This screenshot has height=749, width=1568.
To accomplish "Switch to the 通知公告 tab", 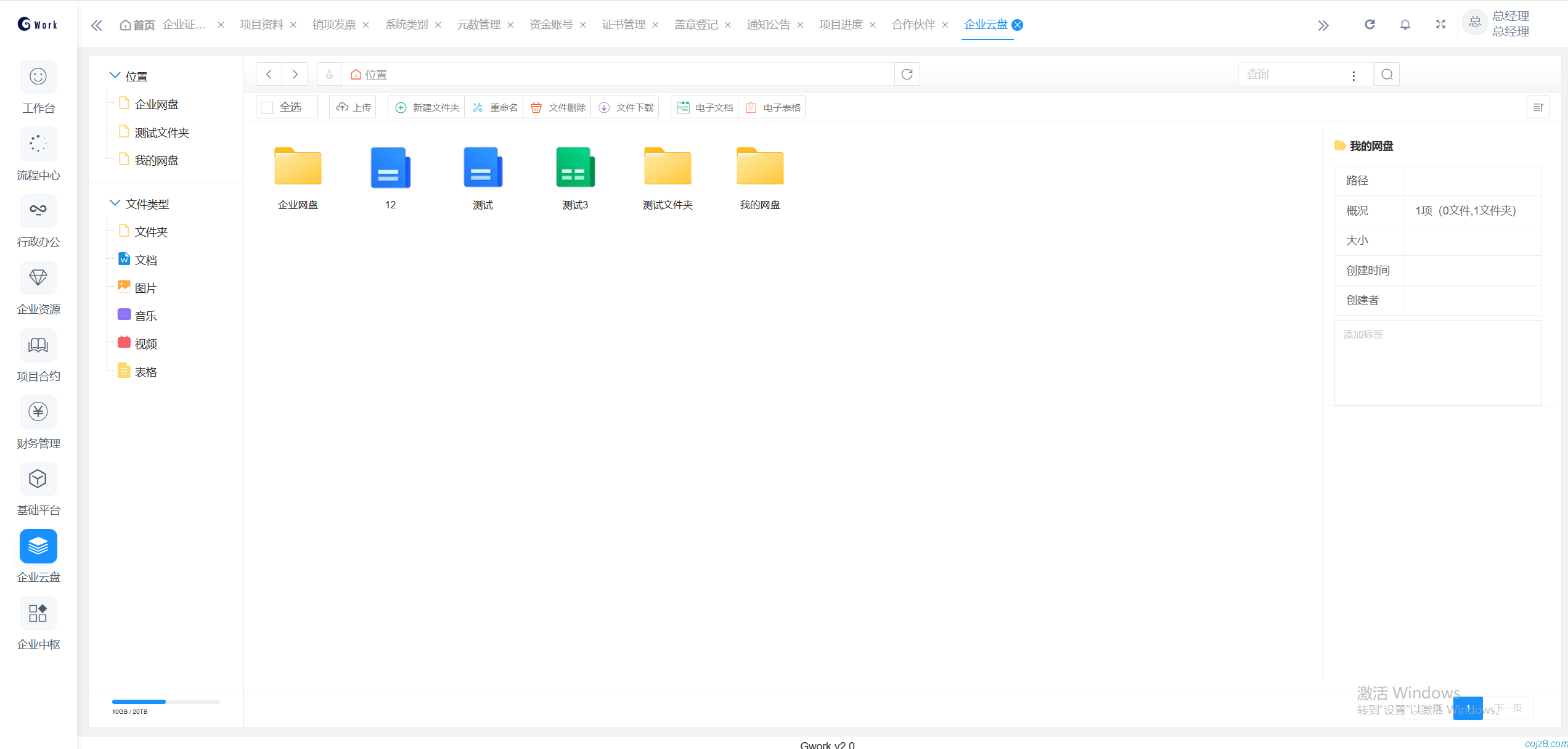I will click(x=768, y=25).
